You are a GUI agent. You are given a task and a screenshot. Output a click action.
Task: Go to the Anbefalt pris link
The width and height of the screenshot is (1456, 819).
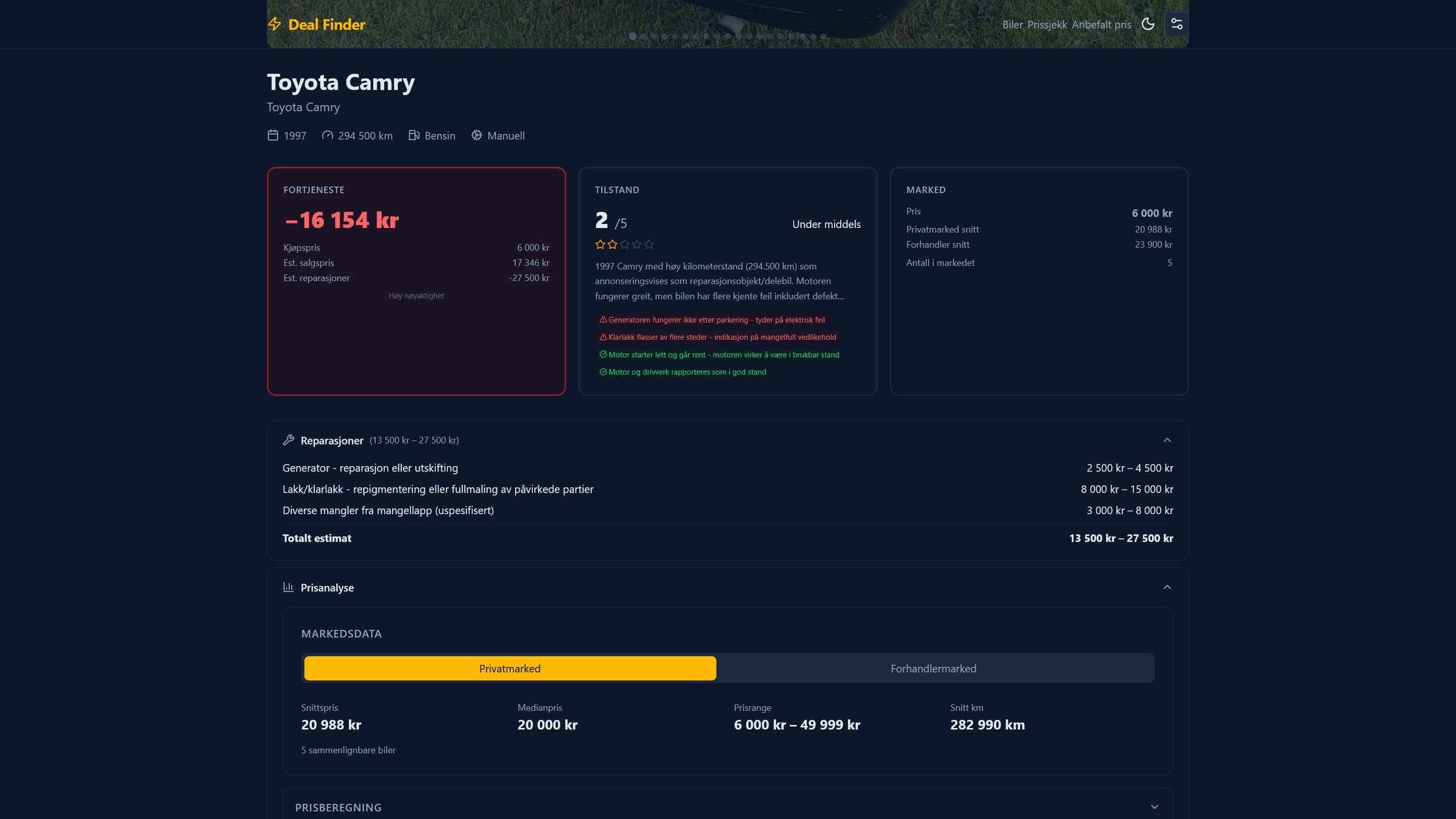[x=1101, y=24]
